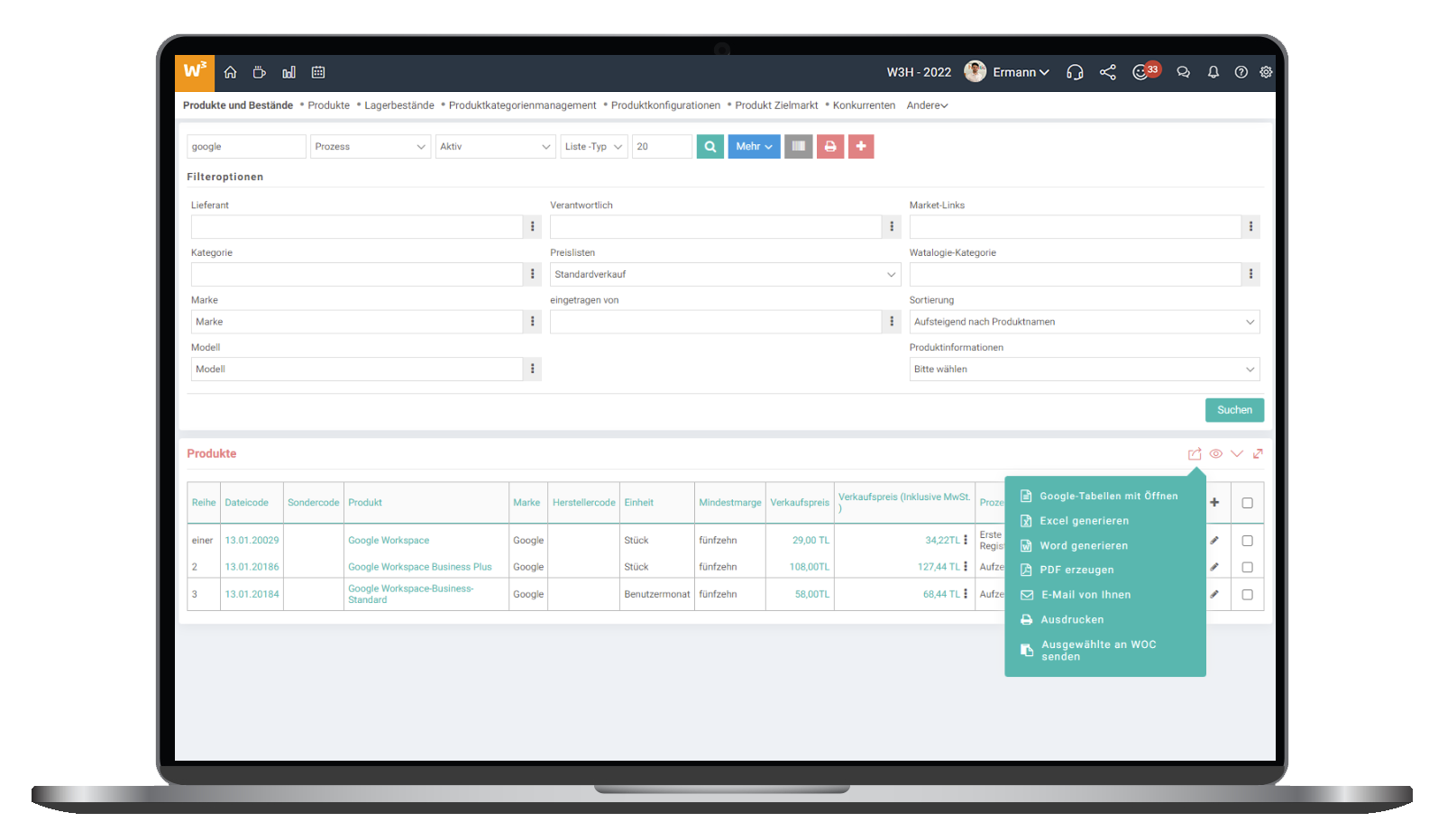Open the chat messages icon
Screen dimensions: 1438x840
[1184, 72]
